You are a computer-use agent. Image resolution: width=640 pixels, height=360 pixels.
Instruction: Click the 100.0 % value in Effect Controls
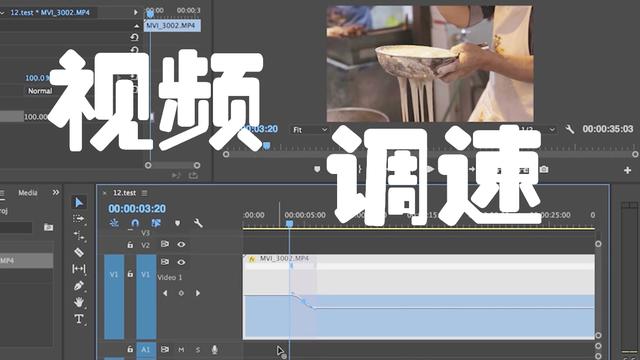point(37,78)
